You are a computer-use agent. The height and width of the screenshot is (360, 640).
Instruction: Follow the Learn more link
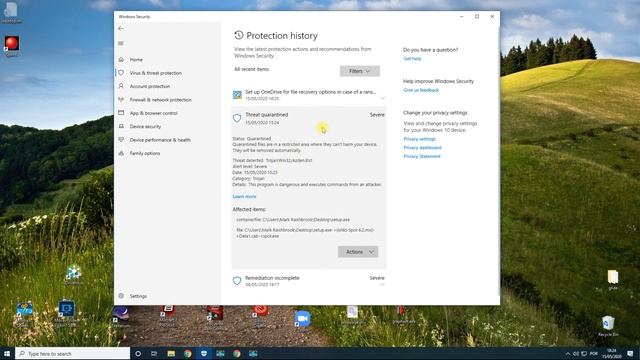[244, 197]
